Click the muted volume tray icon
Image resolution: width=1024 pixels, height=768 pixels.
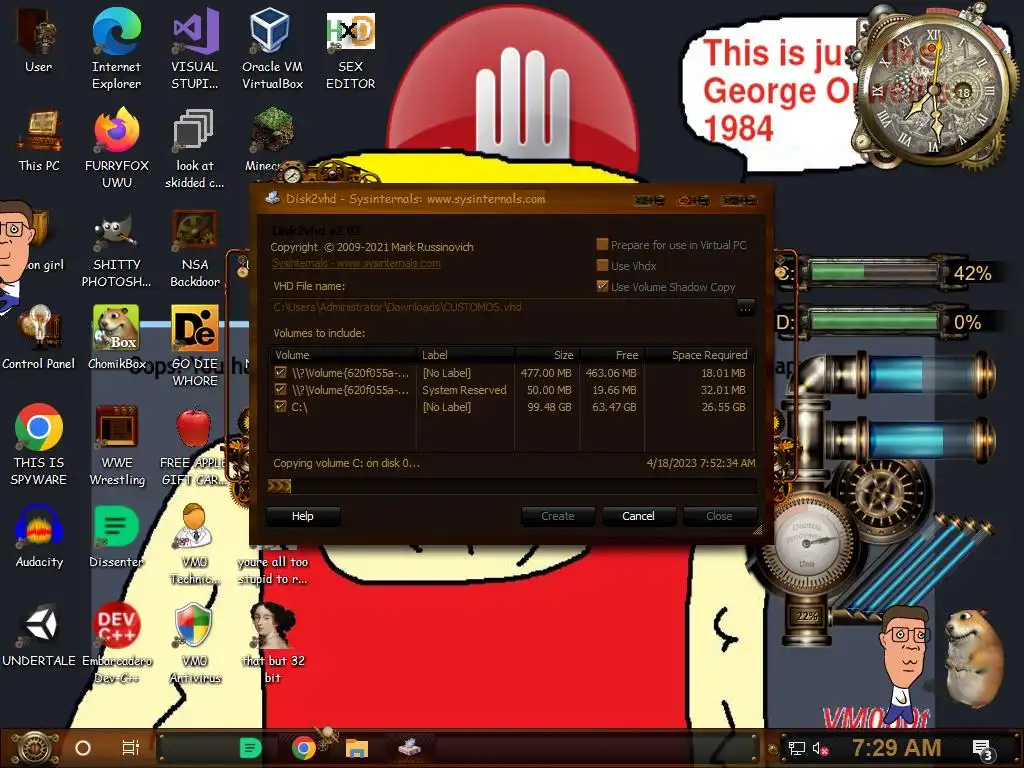tap(820, 748)
